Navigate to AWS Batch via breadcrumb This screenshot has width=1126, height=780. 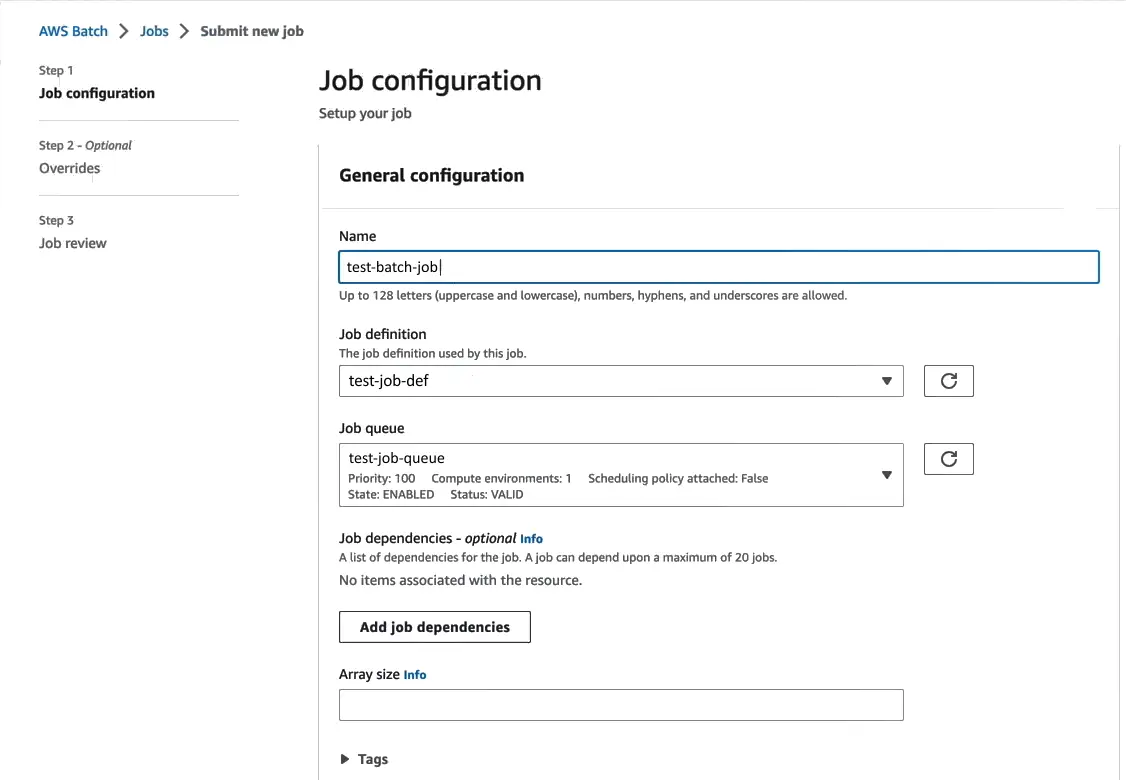[x=73, y=30]
